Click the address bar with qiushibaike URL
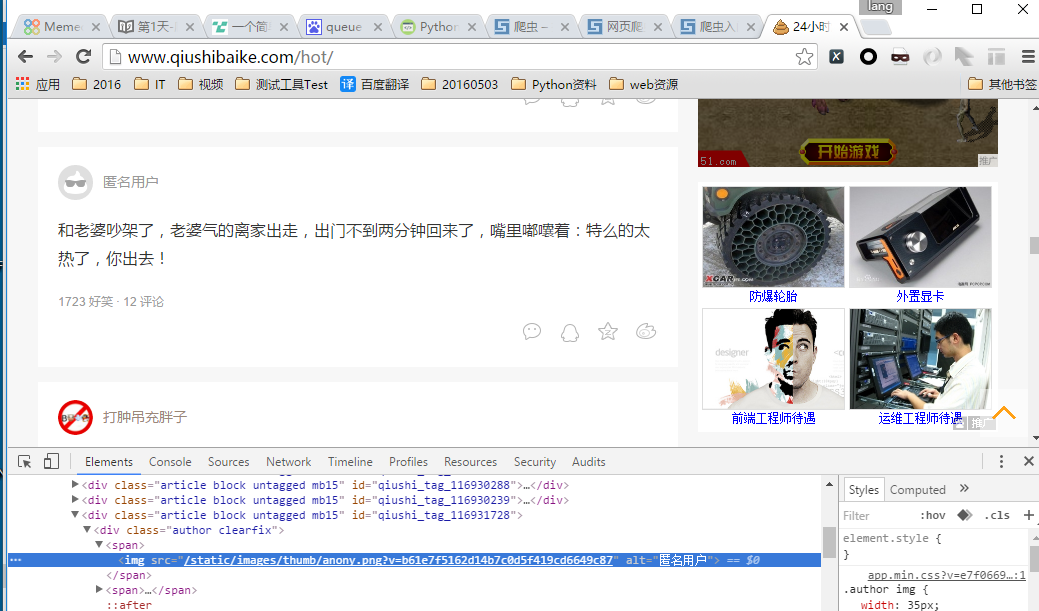The height and width of the screenshot is (611, 1039). [450, 57]
